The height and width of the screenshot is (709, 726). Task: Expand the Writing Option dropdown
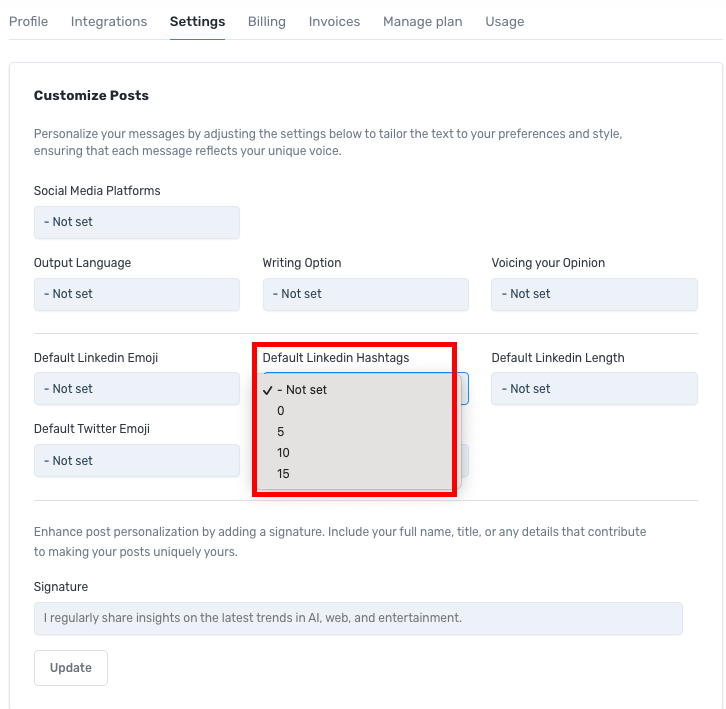365,294
